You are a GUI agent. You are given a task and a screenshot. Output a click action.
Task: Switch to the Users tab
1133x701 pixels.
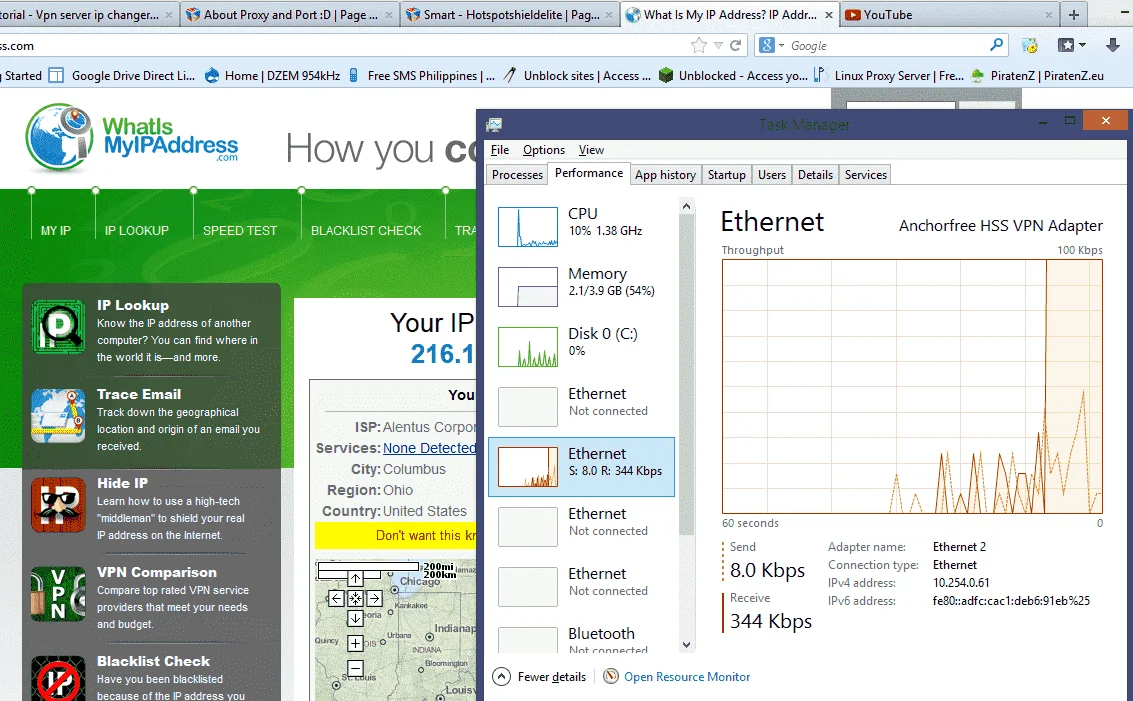(772, 175)
